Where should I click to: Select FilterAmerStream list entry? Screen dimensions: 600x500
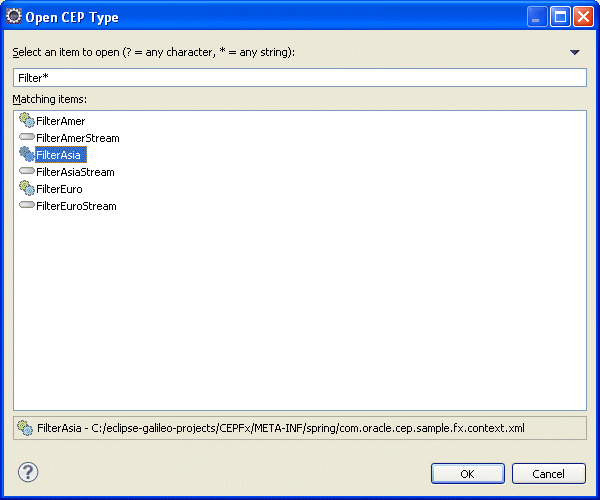(x=78, y=138)
